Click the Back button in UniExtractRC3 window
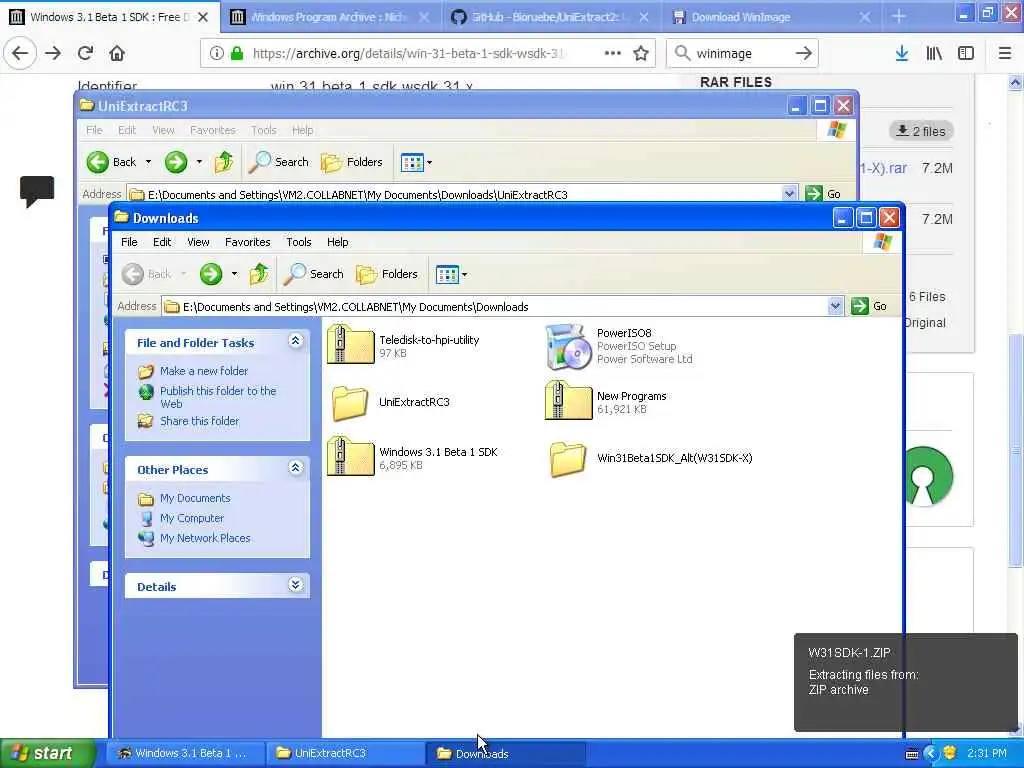1024x768 pixels. coord(112,162)
